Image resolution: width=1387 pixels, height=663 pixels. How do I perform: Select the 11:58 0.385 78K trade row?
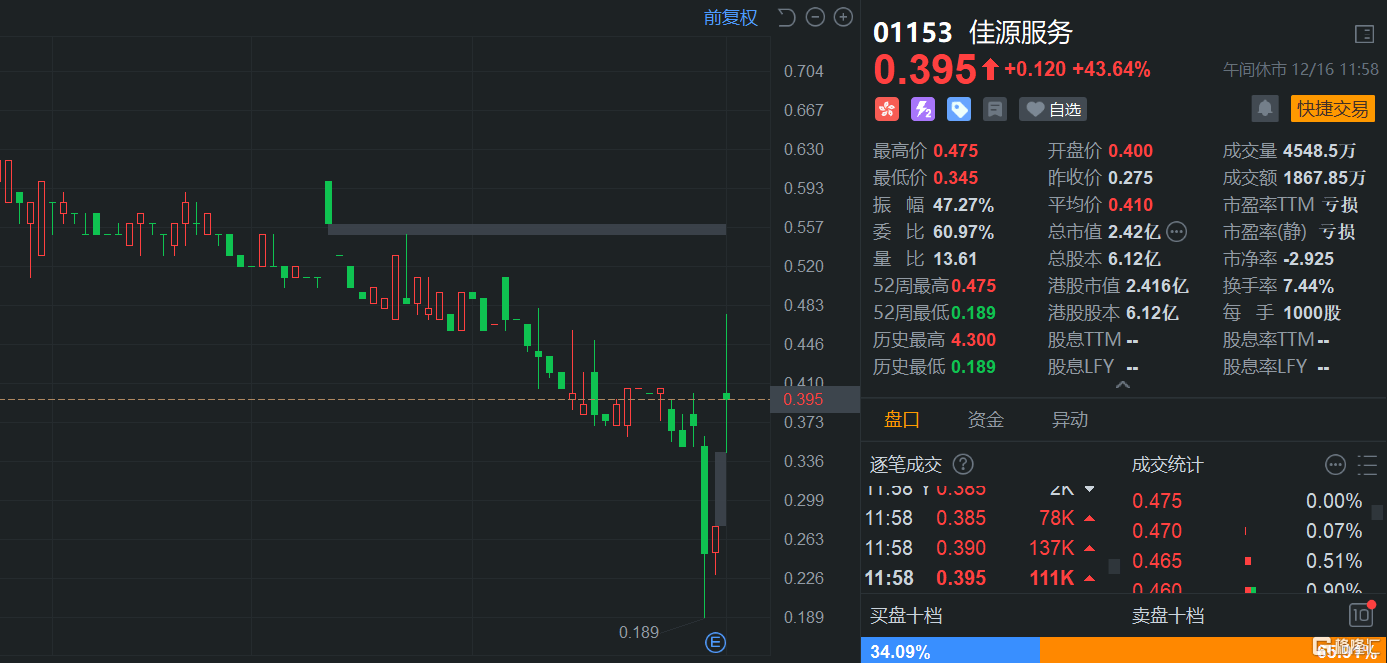click(980, 518)
